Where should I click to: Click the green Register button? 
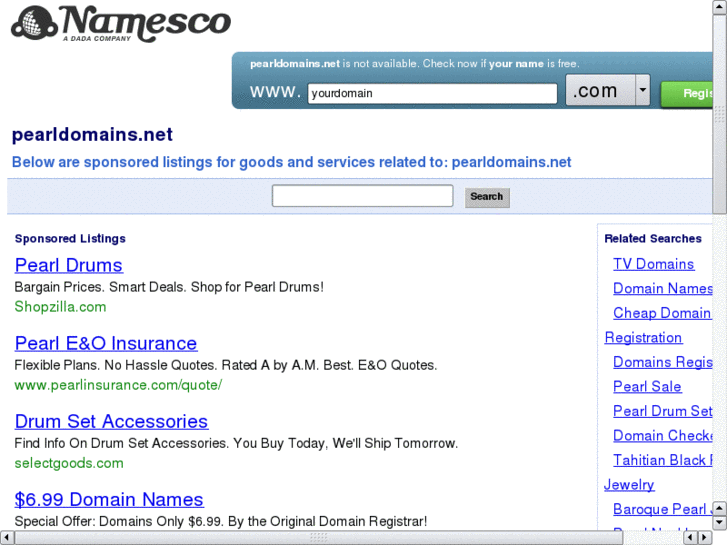coord(687,94)
